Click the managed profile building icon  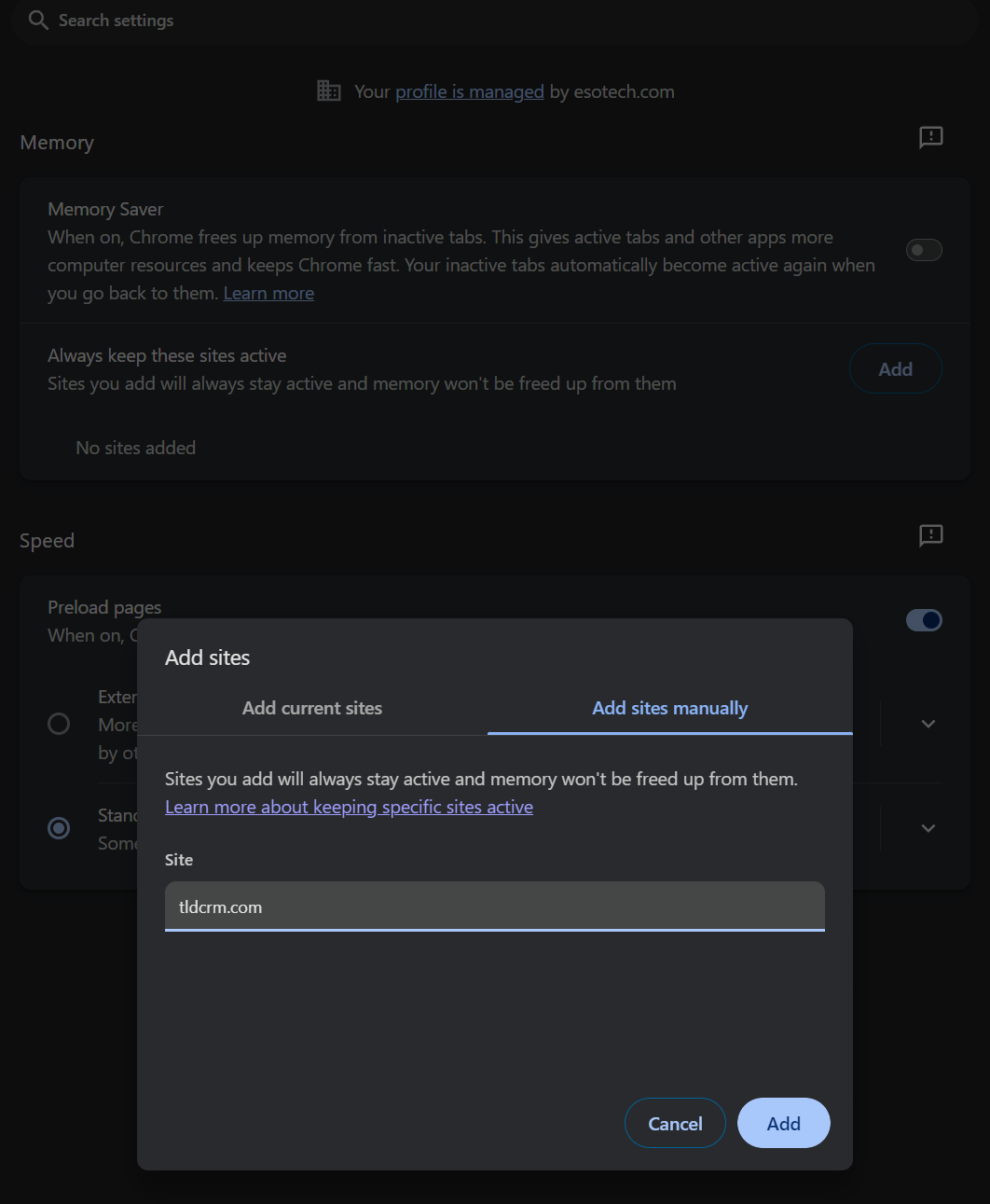tap(329, 90)
